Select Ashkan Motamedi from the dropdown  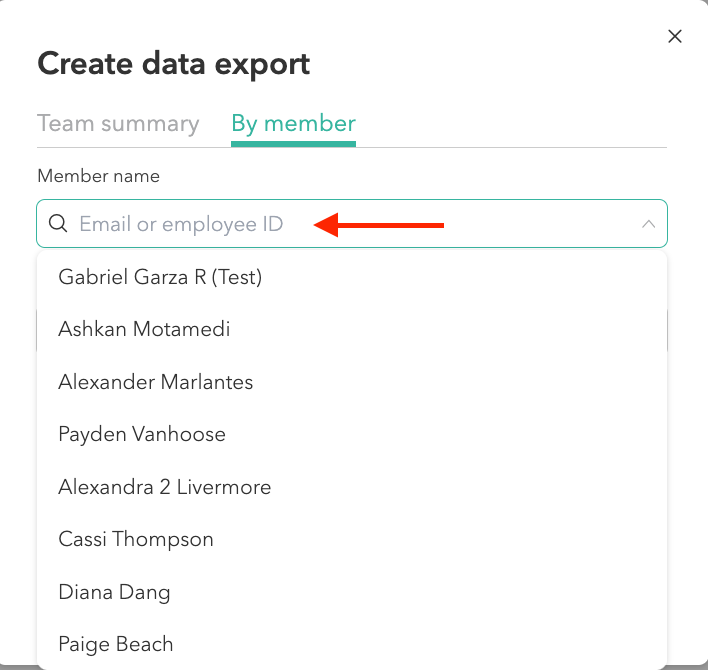click(144, 329)
